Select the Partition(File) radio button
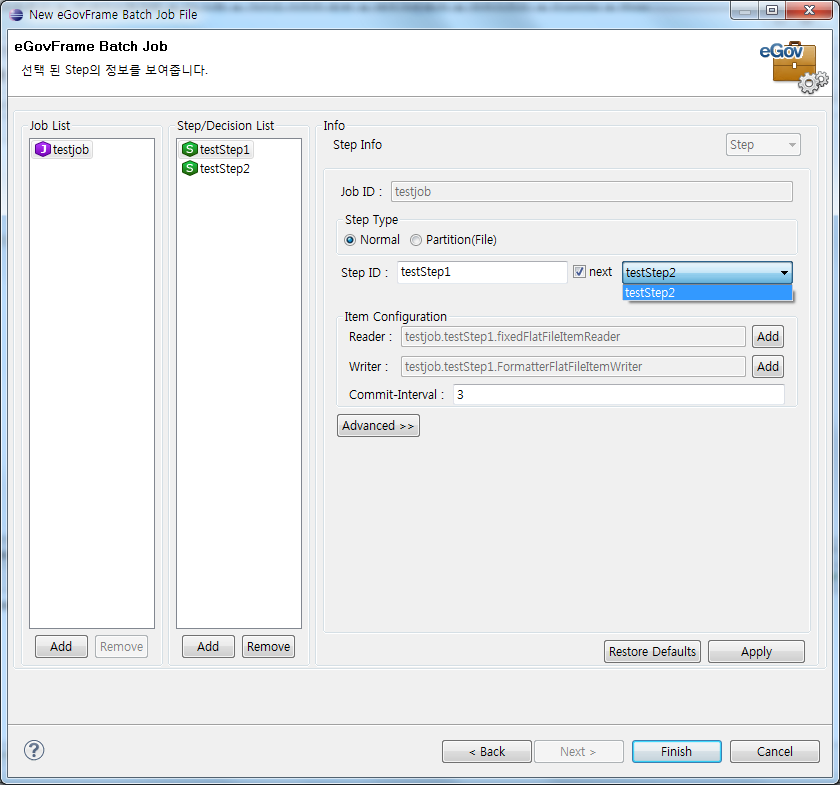The height and width of the screenshot is (785, 840). click(416, 240)
